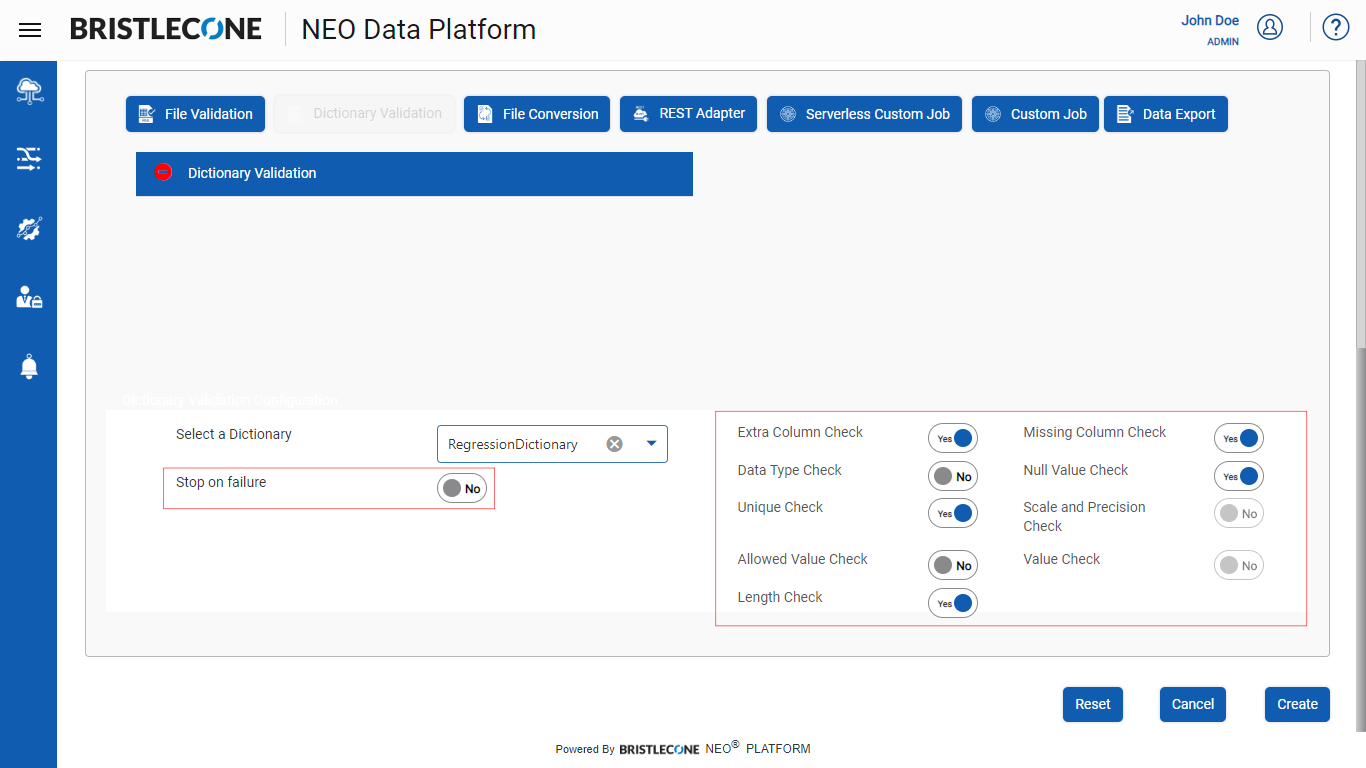Click the Create button
1366x768 pixels.
pyautogui.click(x=1297, y=704)
